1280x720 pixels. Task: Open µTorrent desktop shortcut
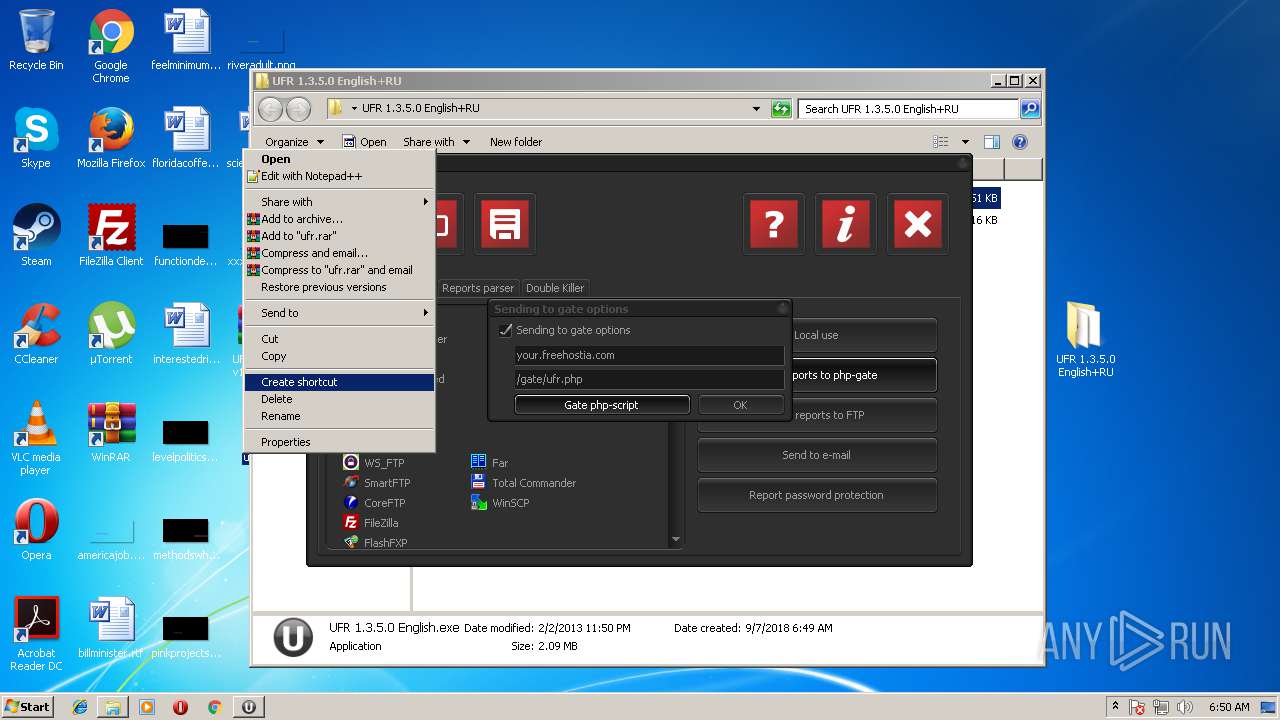(111, 334)
